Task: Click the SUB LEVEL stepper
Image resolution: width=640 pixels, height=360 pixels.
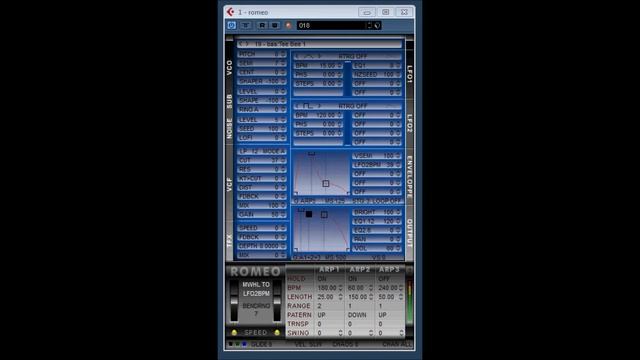Action: point(282,91)
